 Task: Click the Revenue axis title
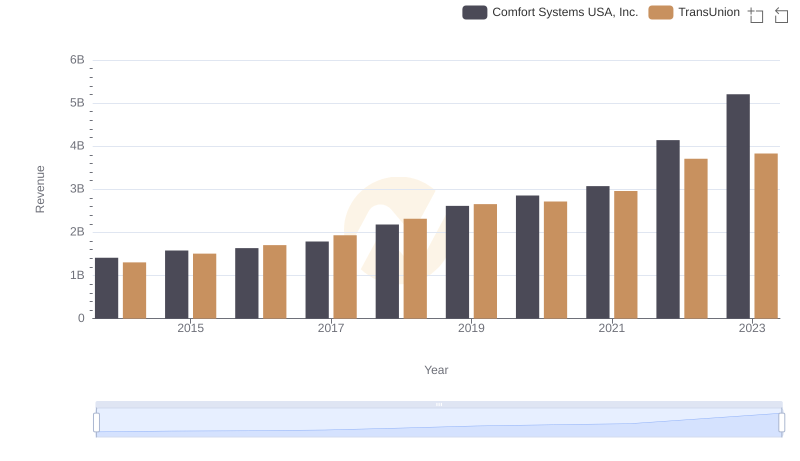(40, 189)
